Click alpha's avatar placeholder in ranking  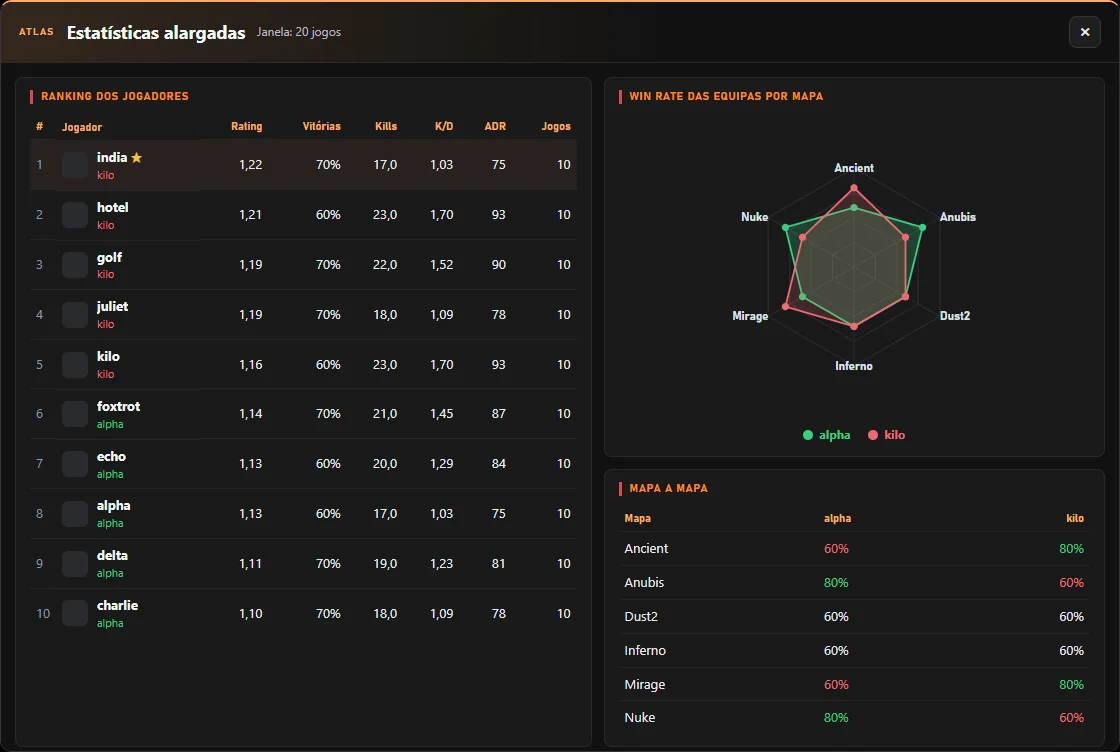75,514
